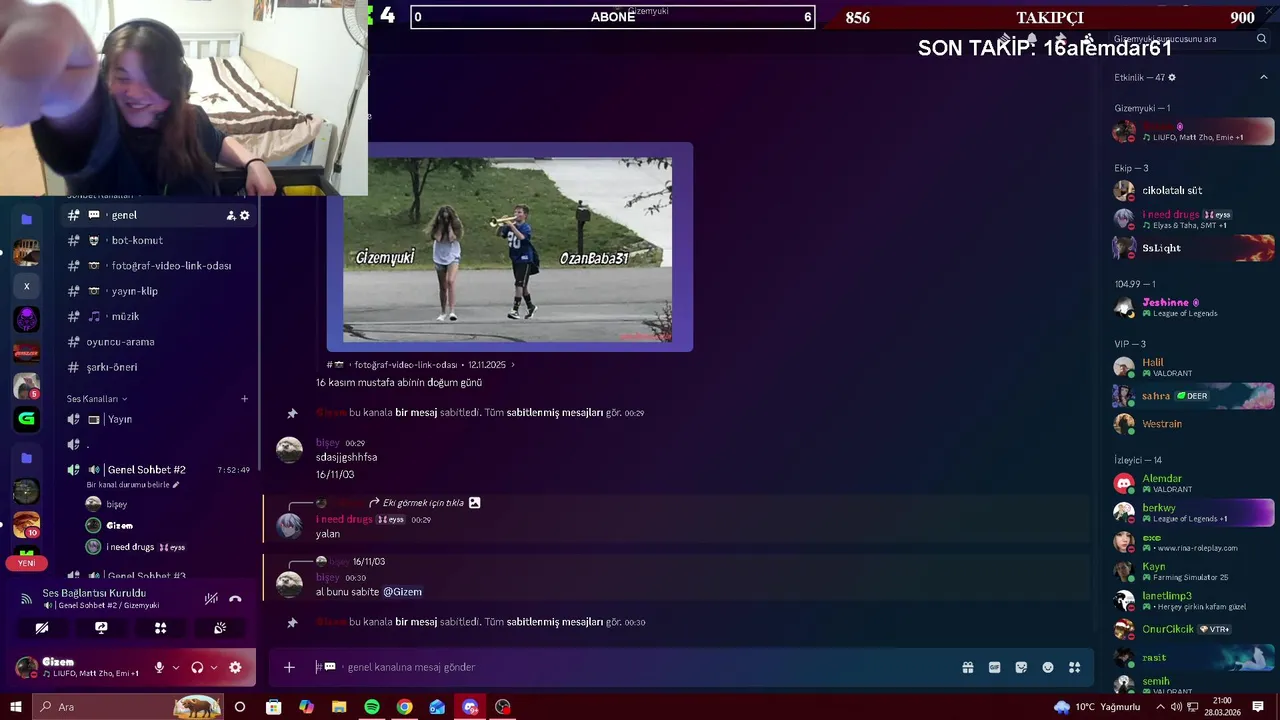Open the müzik channel
The width and height of the screenshot is (1280, 720).
(158, 316)
